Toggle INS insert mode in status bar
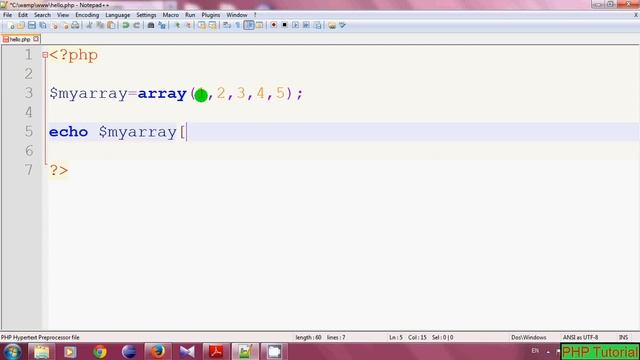The image size is (640, 360). coord(623,338)
